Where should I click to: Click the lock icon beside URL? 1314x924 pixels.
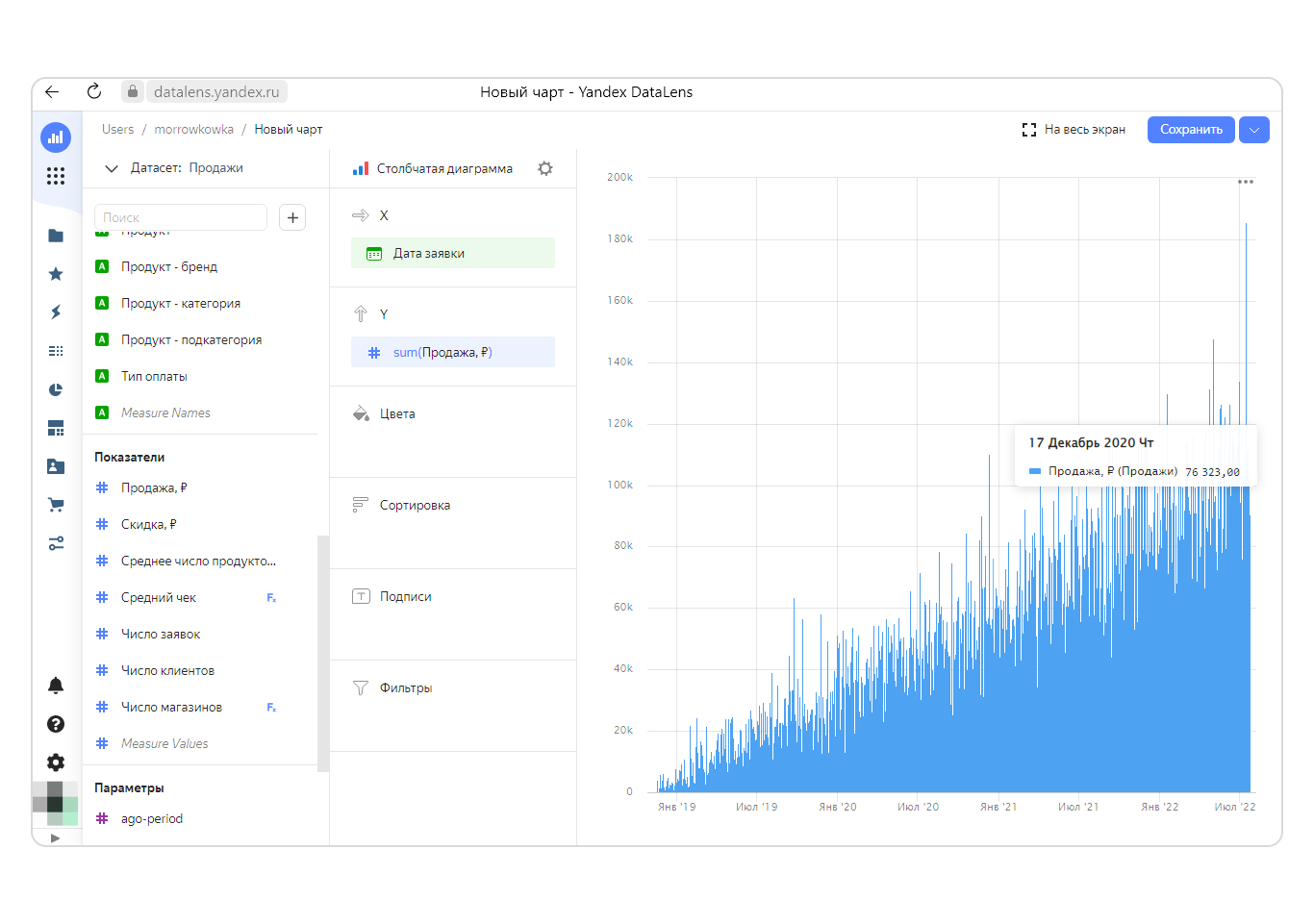pyautogui.click(x=133, y=91)
